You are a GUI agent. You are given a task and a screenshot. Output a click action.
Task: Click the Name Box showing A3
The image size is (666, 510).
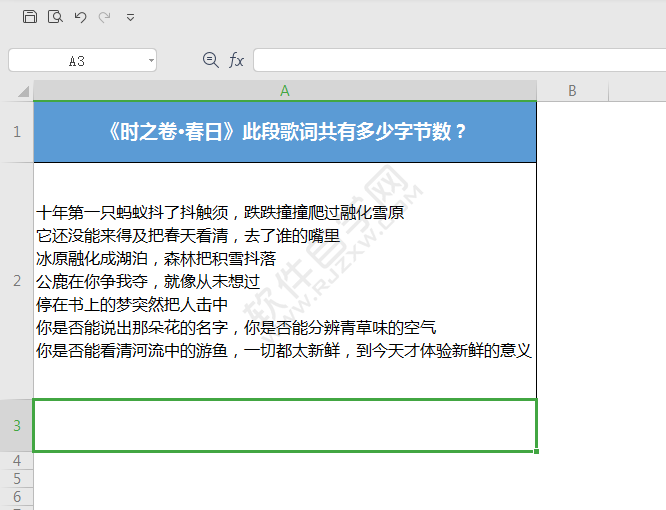point(82,60)
